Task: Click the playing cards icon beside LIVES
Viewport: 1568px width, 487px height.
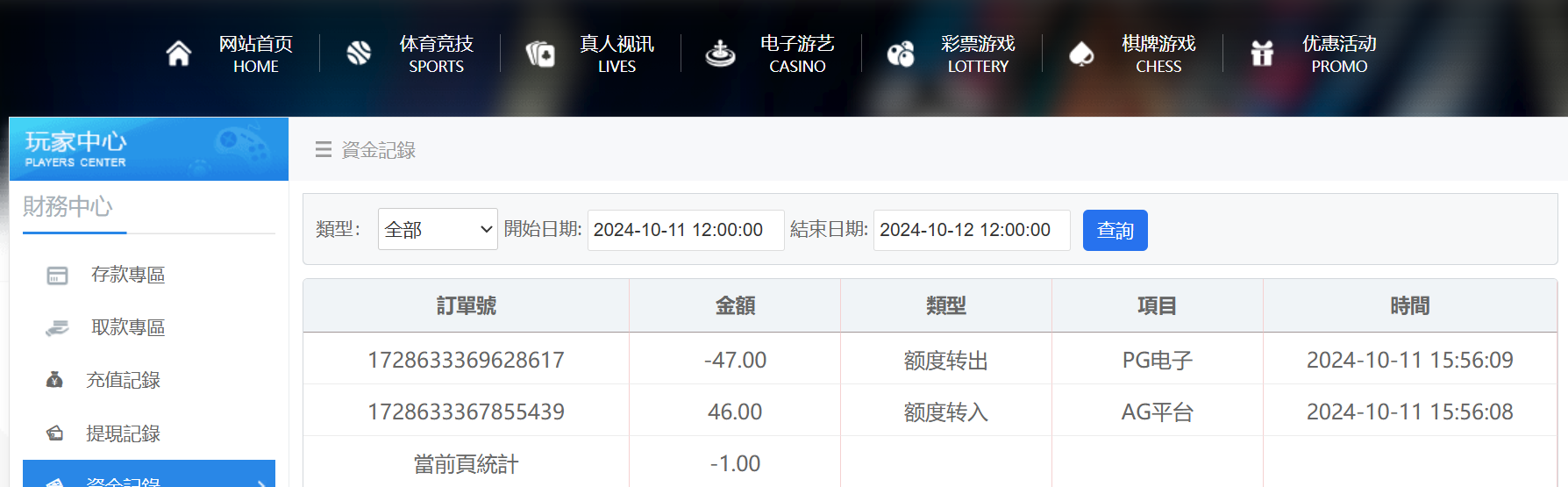Action: point(540,54)
